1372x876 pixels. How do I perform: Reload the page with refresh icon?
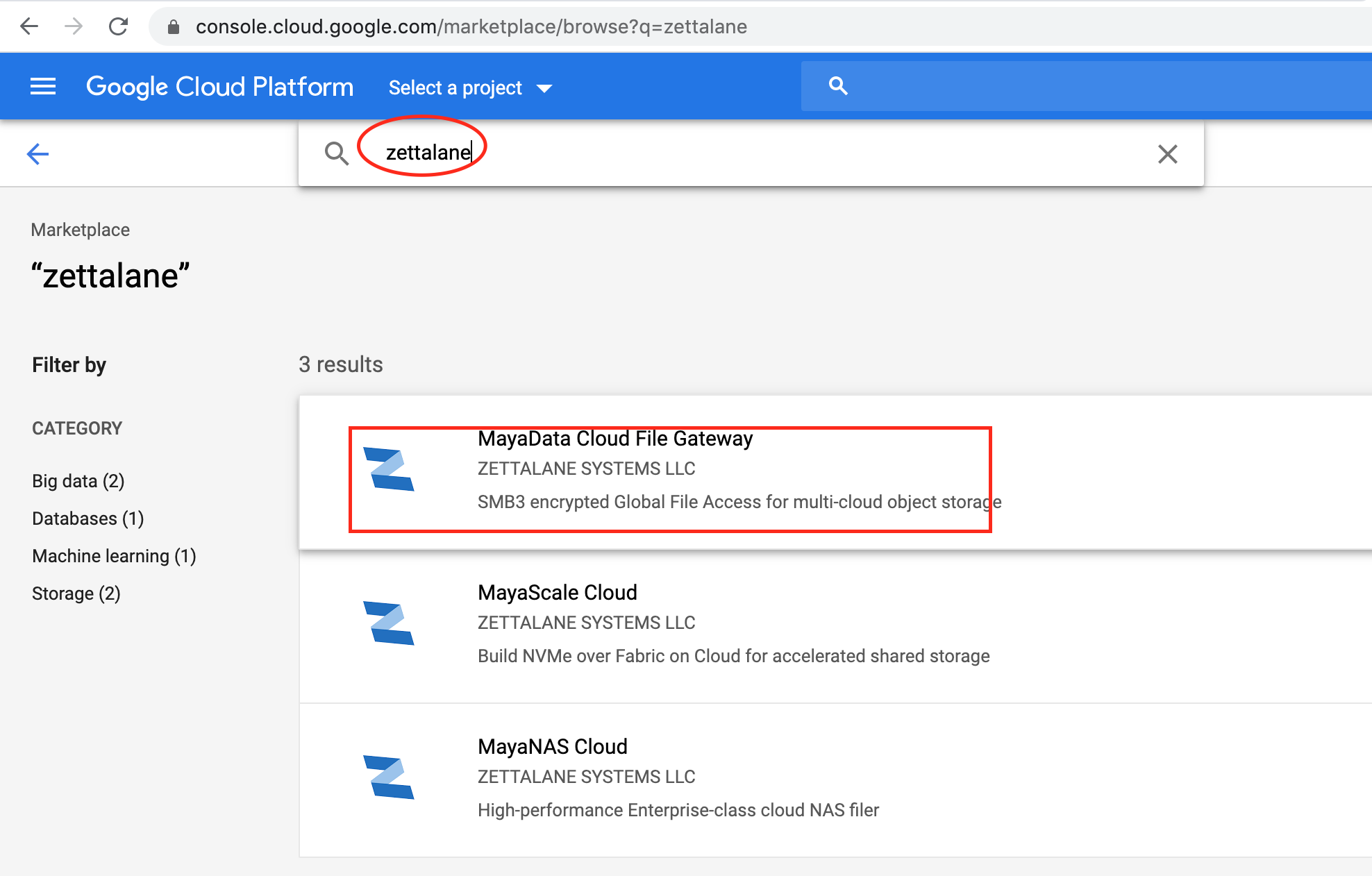(x=119, y=26)
